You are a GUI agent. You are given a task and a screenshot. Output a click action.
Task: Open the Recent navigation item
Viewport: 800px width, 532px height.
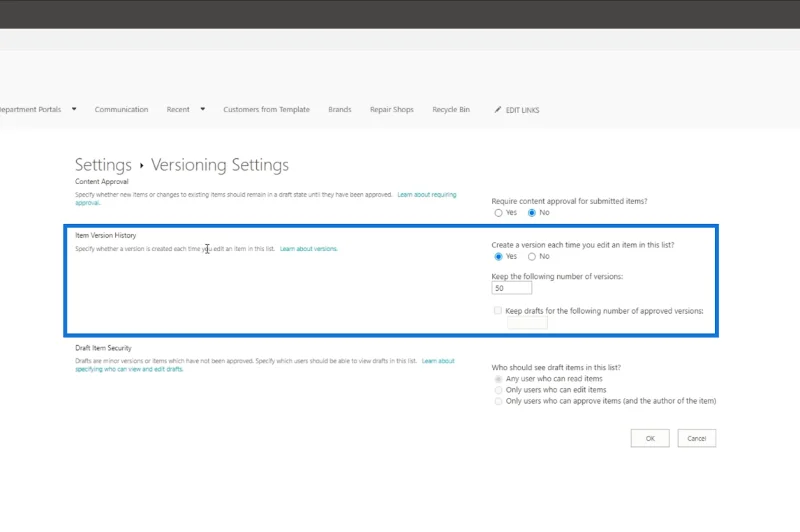coord(178,109)
